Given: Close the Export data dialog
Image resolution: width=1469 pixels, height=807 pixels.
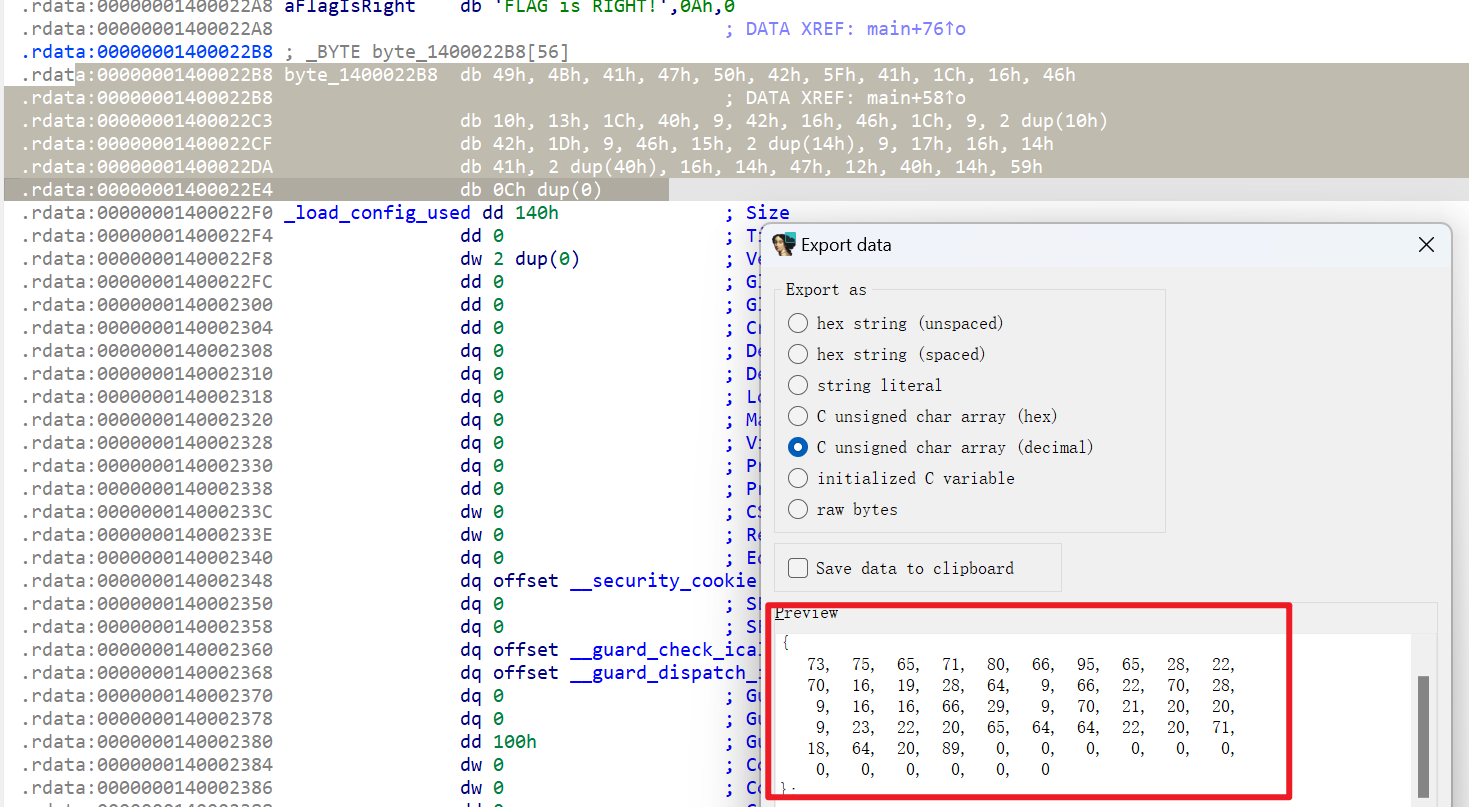Looking at the screenshot, I should click(x=1427, y=245).
